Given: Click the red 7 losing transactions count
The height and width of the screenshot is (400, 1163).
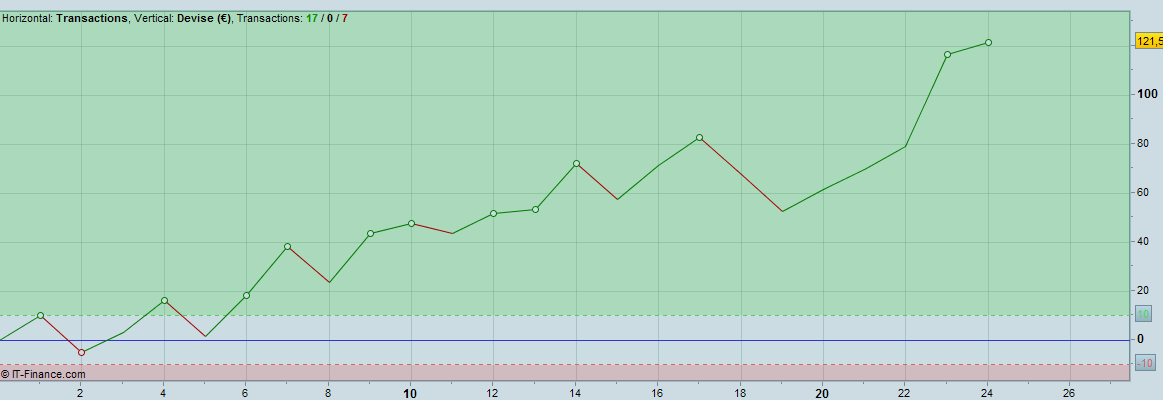Looking at the screenshot, I should click(x=344, y=18).
